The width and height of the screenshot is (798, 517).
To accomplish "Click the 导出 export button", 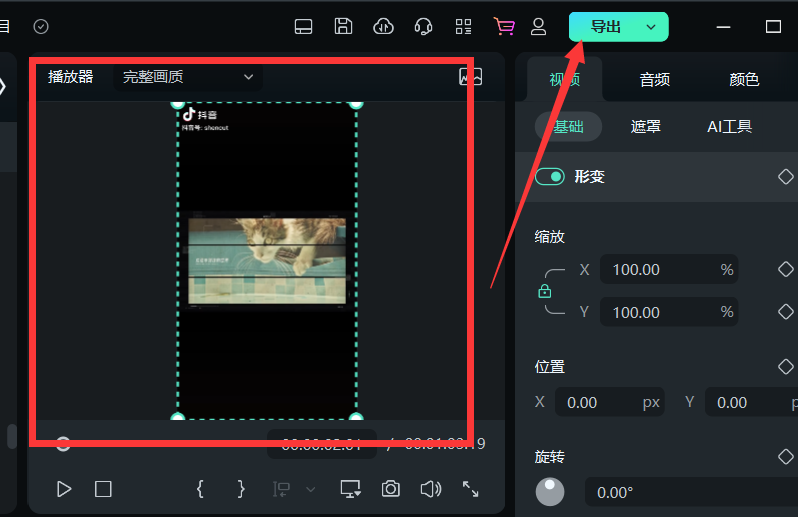I will tap(605, 27).
